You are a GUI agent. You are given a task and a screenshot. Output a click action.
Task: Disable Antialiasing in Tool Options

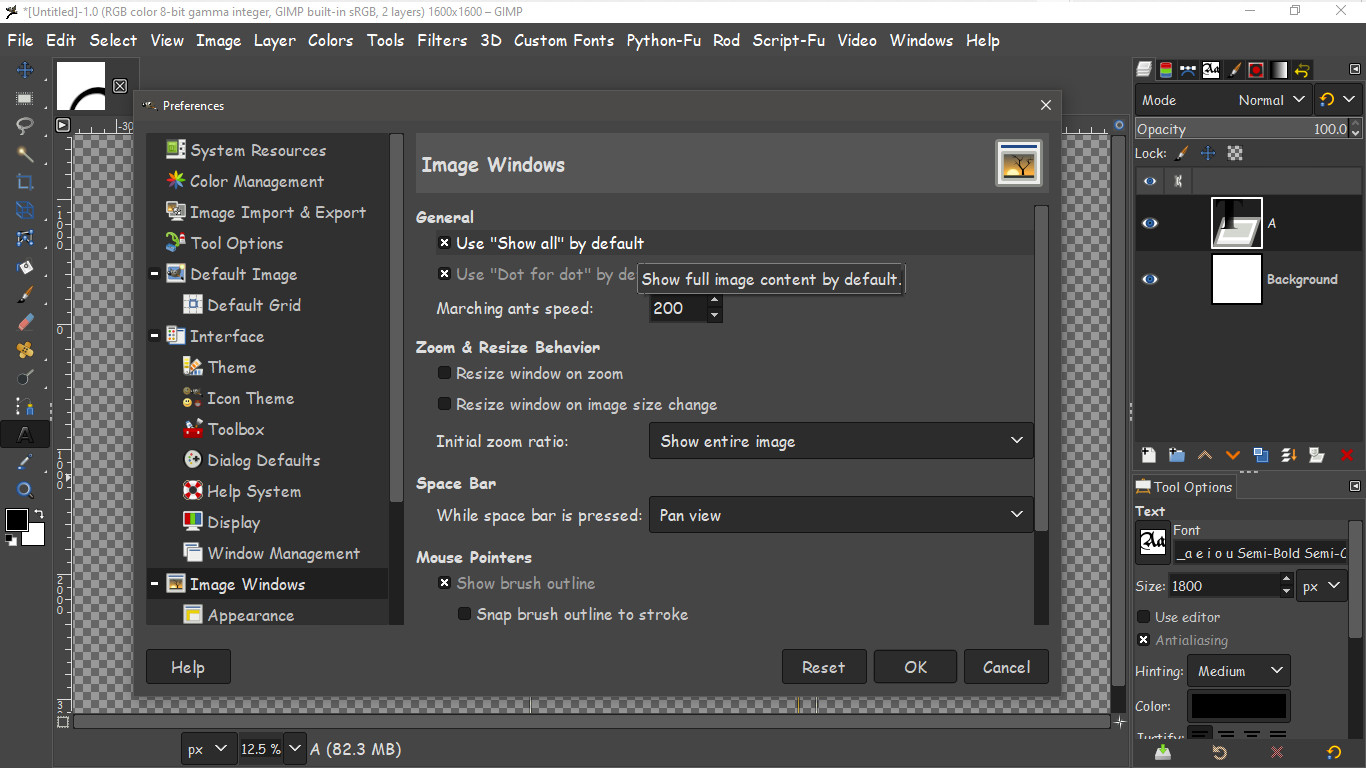(1144, 640)
